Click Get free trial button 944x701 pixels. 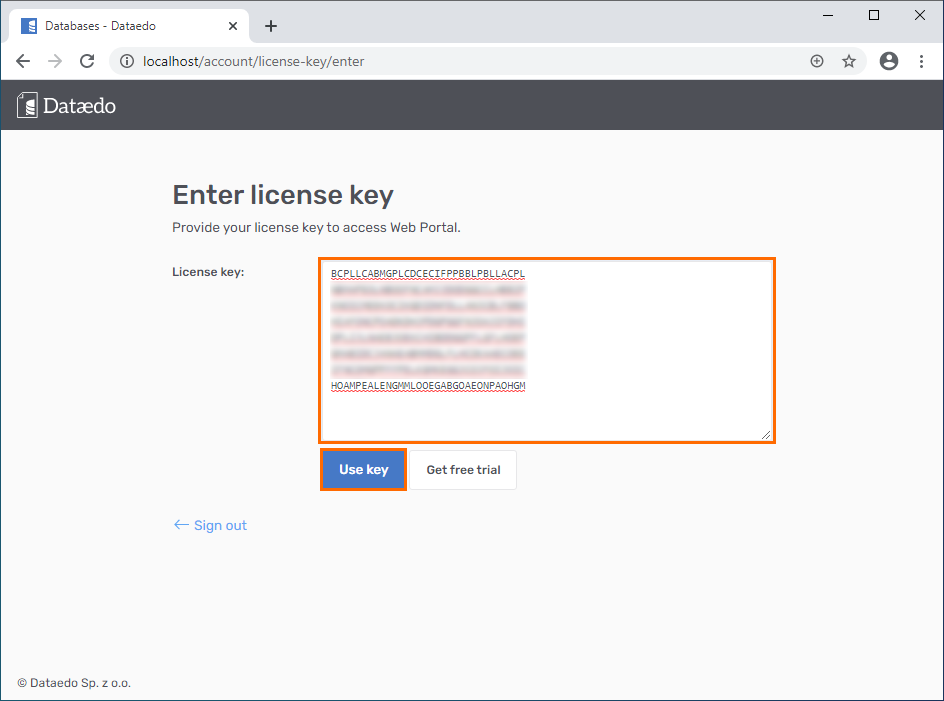coord(463,470)
